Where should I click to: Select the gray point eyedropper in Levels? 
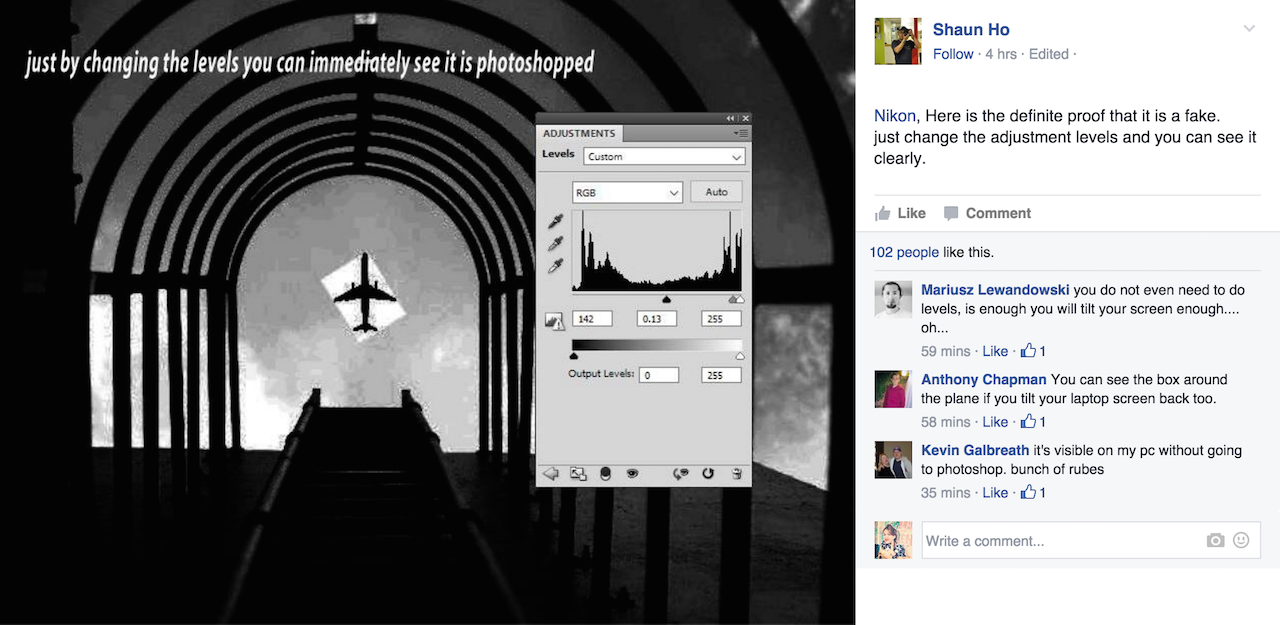point(555,243)
